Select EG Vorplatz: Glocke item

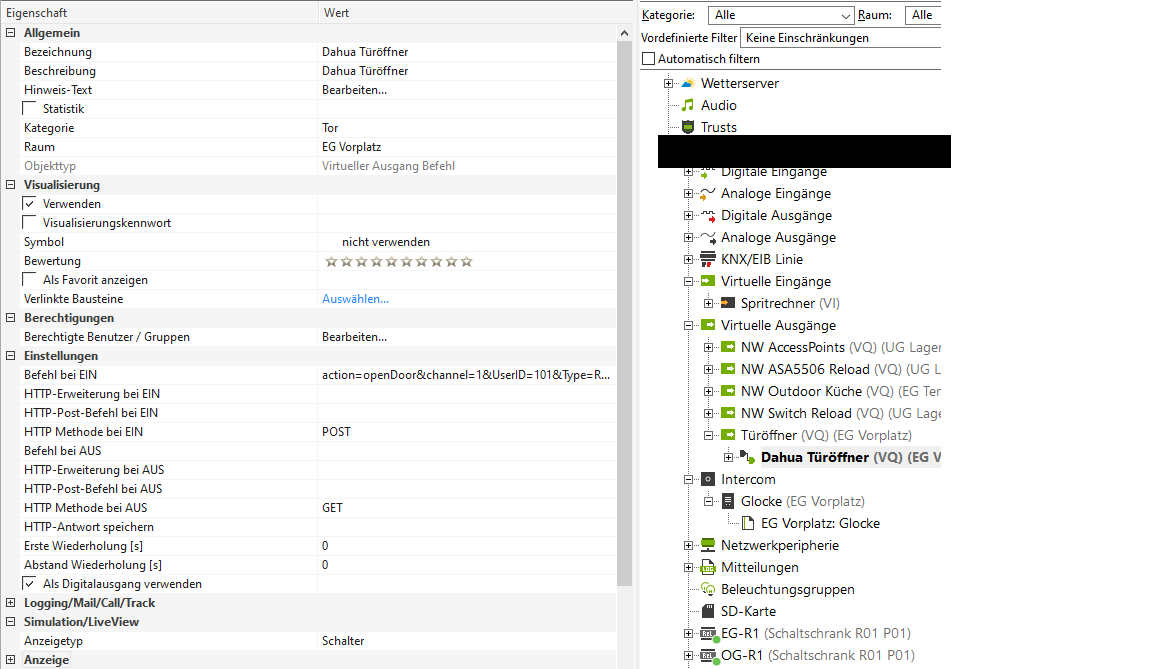820,523
